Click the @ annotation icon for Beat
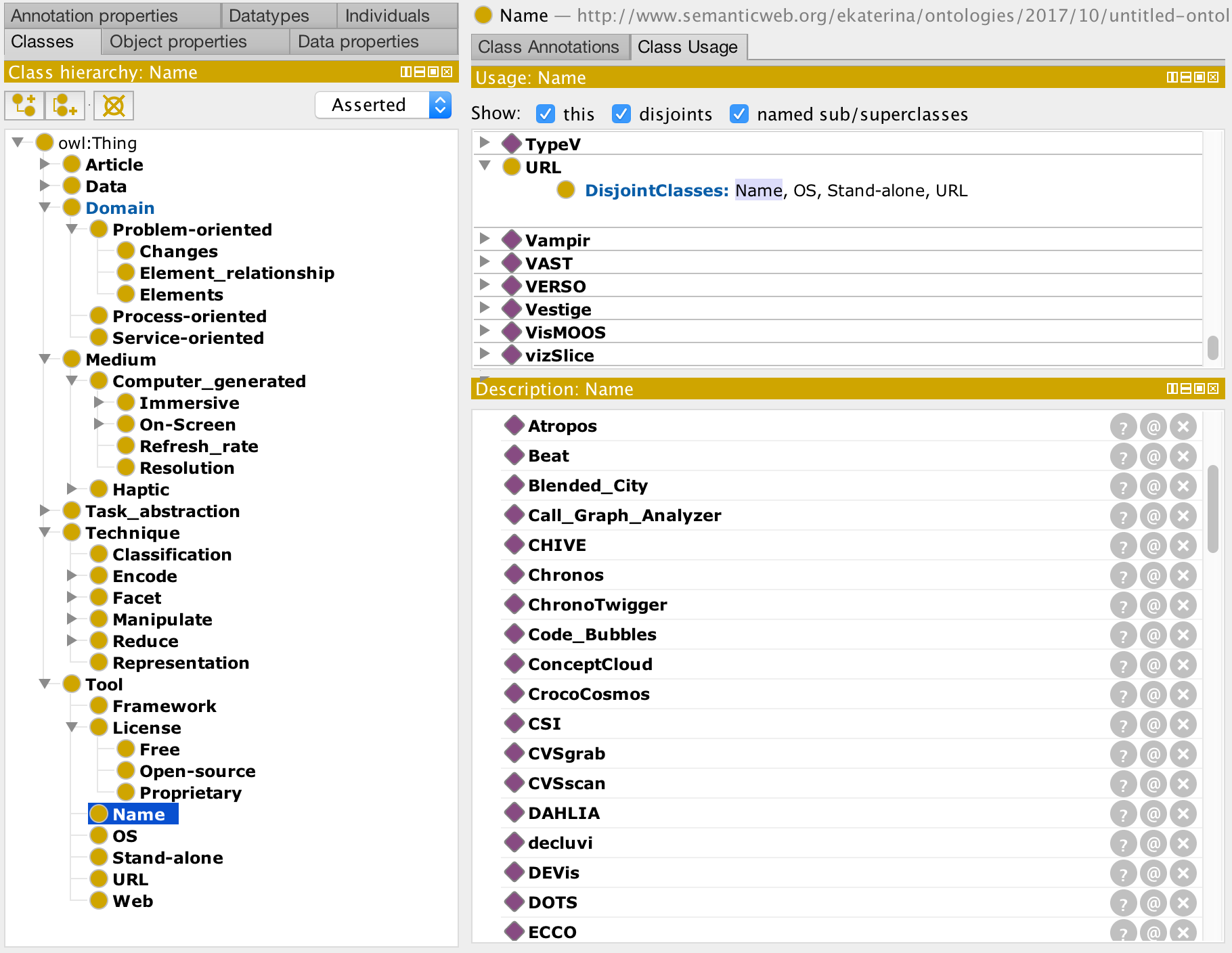Viewport: 1232px width, 953px height. click(1153, 457)
